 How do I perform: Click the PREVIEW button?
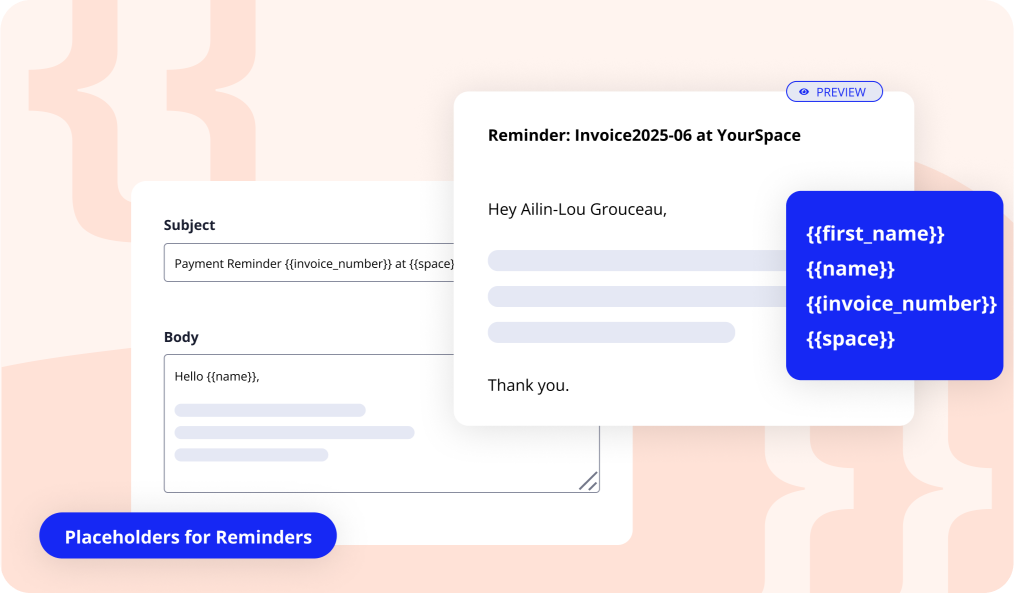[x=834, y=92]
